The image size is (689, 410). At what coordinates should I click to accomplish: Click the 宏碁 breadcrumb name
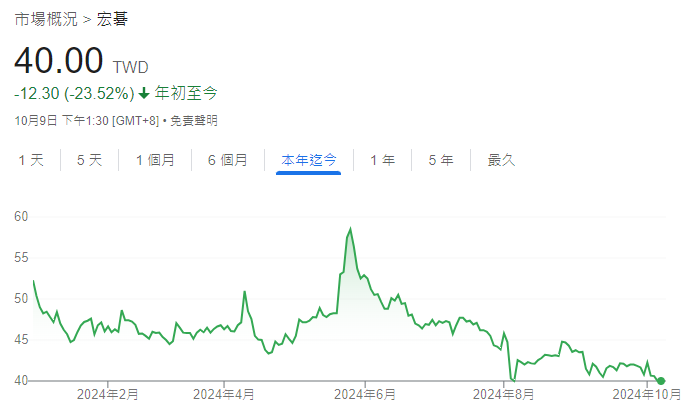112,19
